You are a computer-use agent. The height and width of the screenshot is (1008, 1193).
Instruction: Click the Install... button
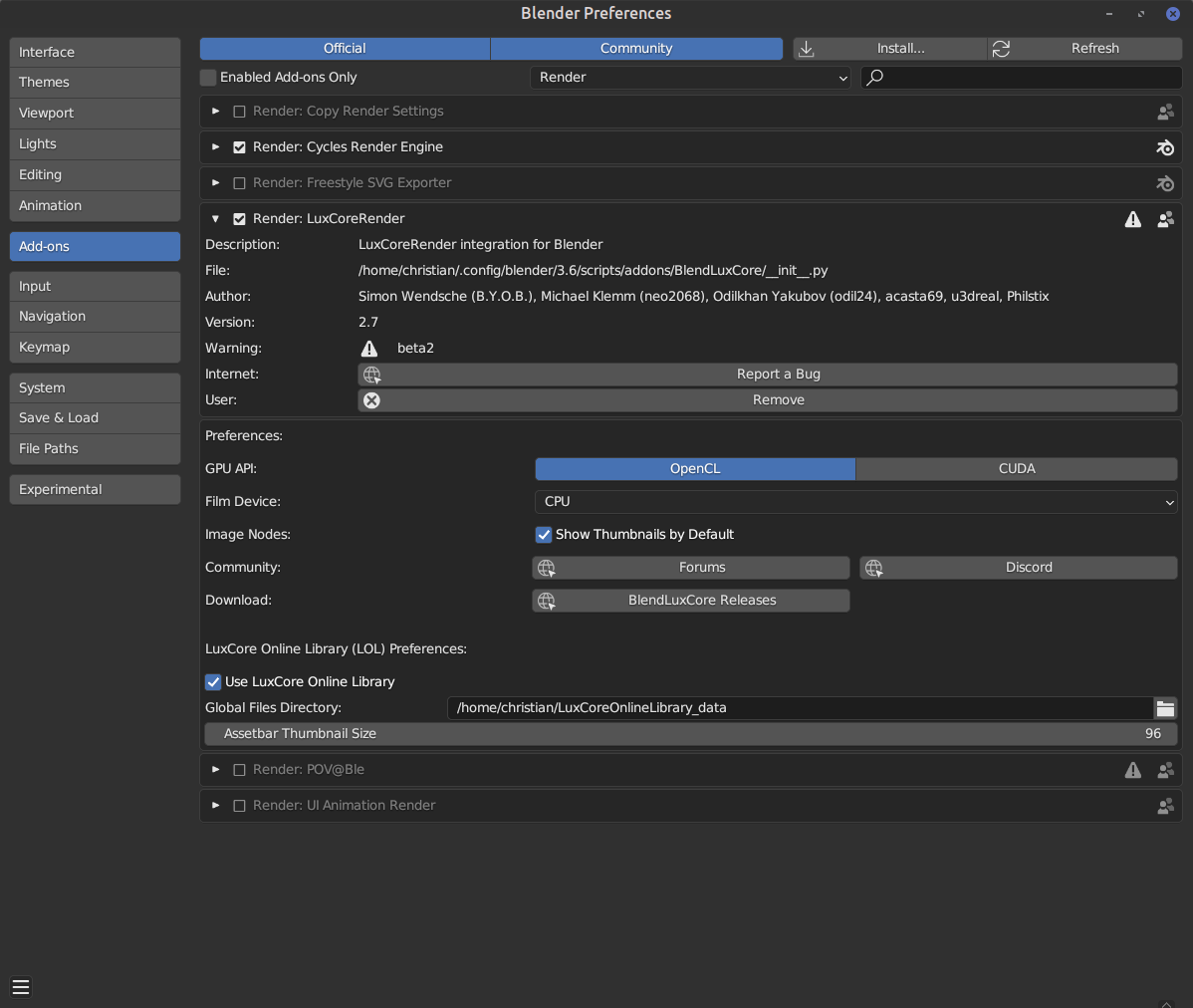pos(889,49)
